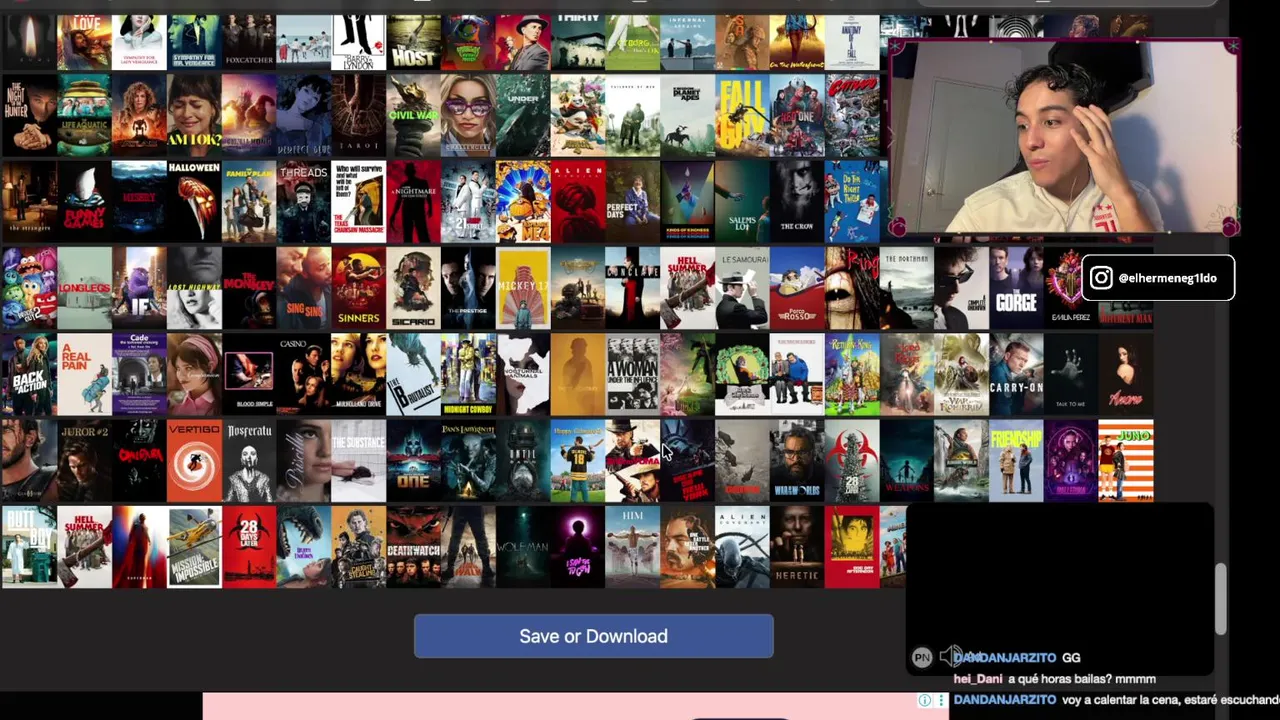Select the Le Samourai poster
The height and width of the screenshot is (720, 1280).
point(742,288)
